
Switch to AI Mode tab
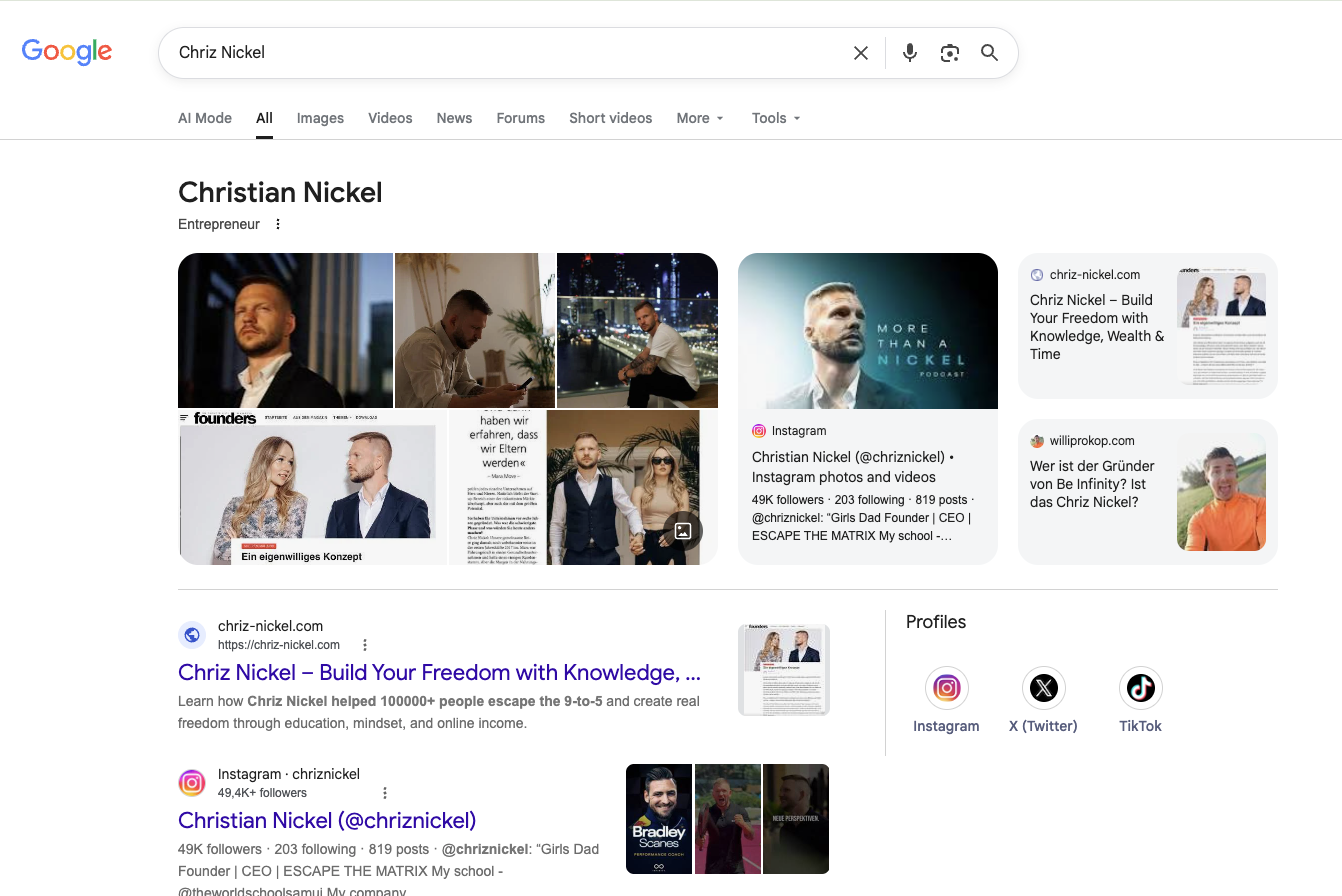pos(205,118)
